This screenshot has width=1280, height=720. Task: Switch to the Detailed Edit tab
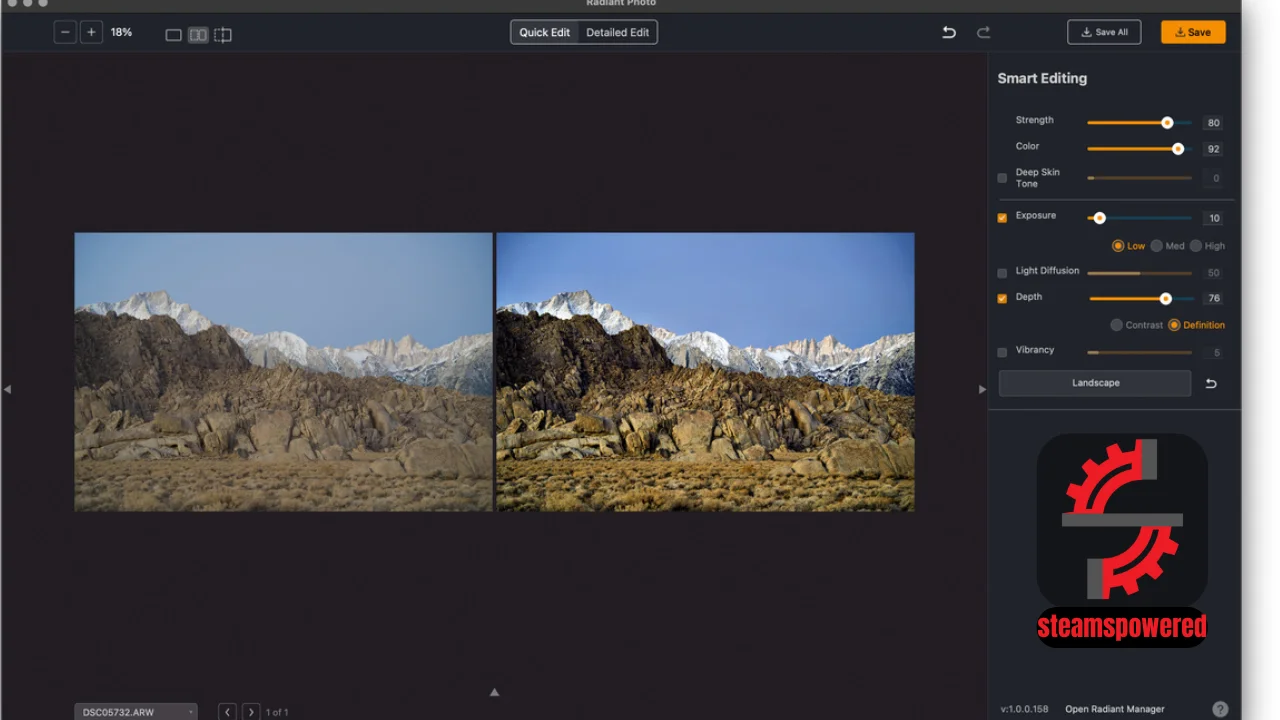617,32
